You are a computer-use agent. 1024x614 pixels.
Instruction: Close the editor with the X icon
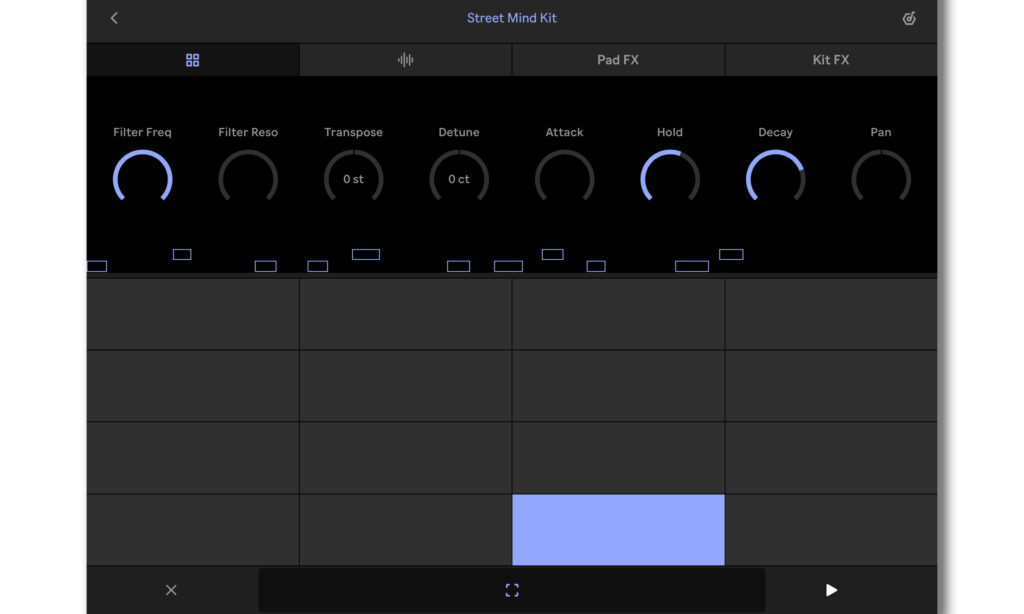click(171, 590)
